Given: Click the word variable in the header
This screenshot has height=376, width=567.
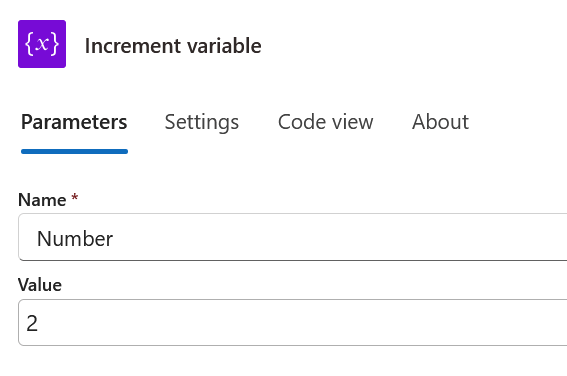Looking at the screenshot, I should (x=224, y=46).
